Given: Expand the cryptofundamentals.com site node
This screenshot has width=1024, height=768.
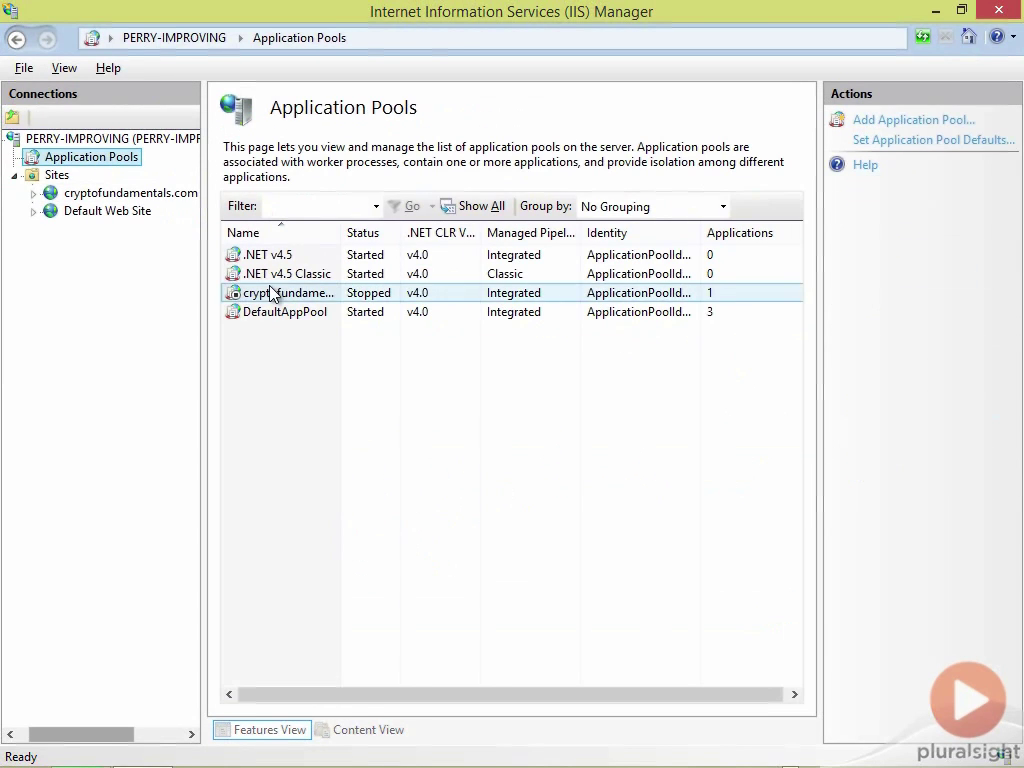Looking at the screenshot, I should coord(33,194).
